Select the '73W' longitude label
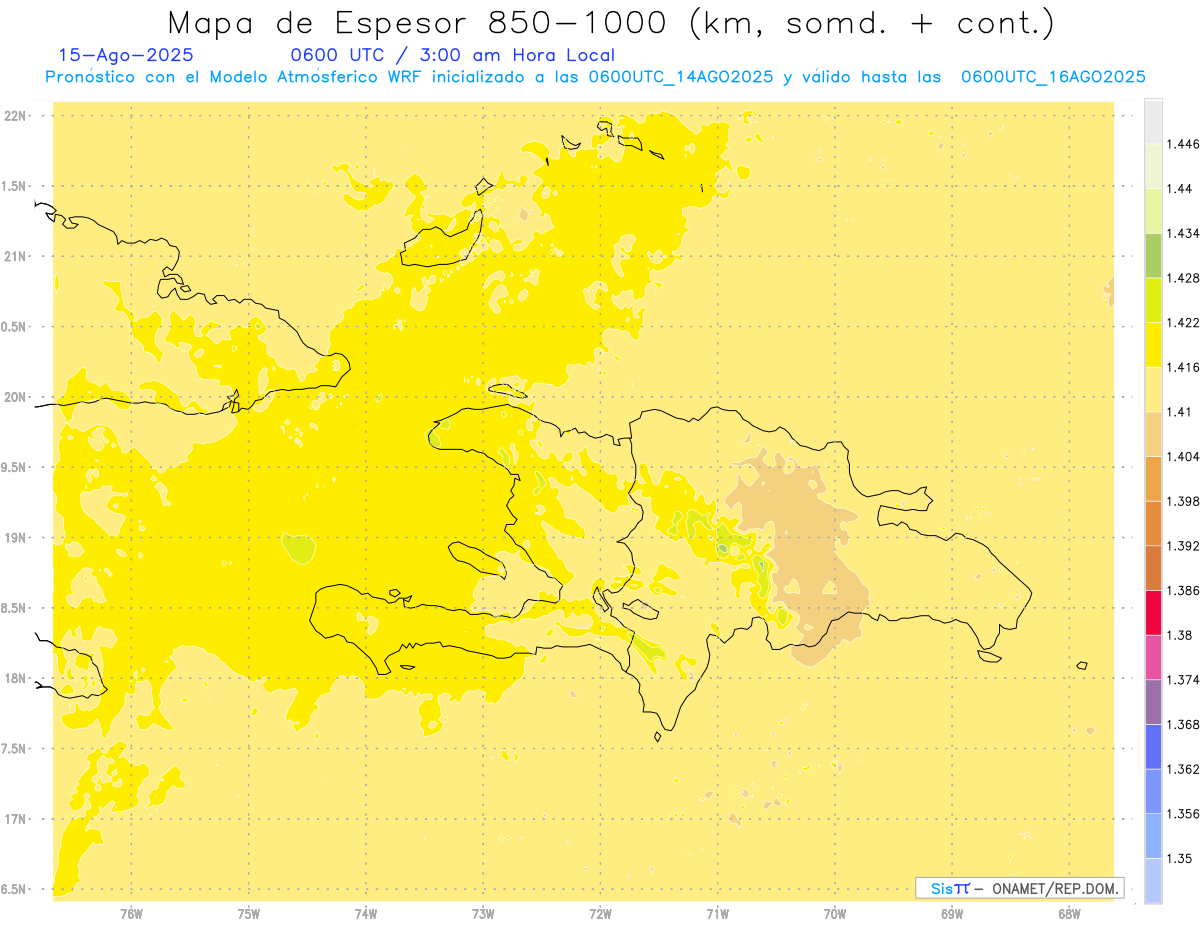This screenshot has height=927, width=1200. (483, 914)
